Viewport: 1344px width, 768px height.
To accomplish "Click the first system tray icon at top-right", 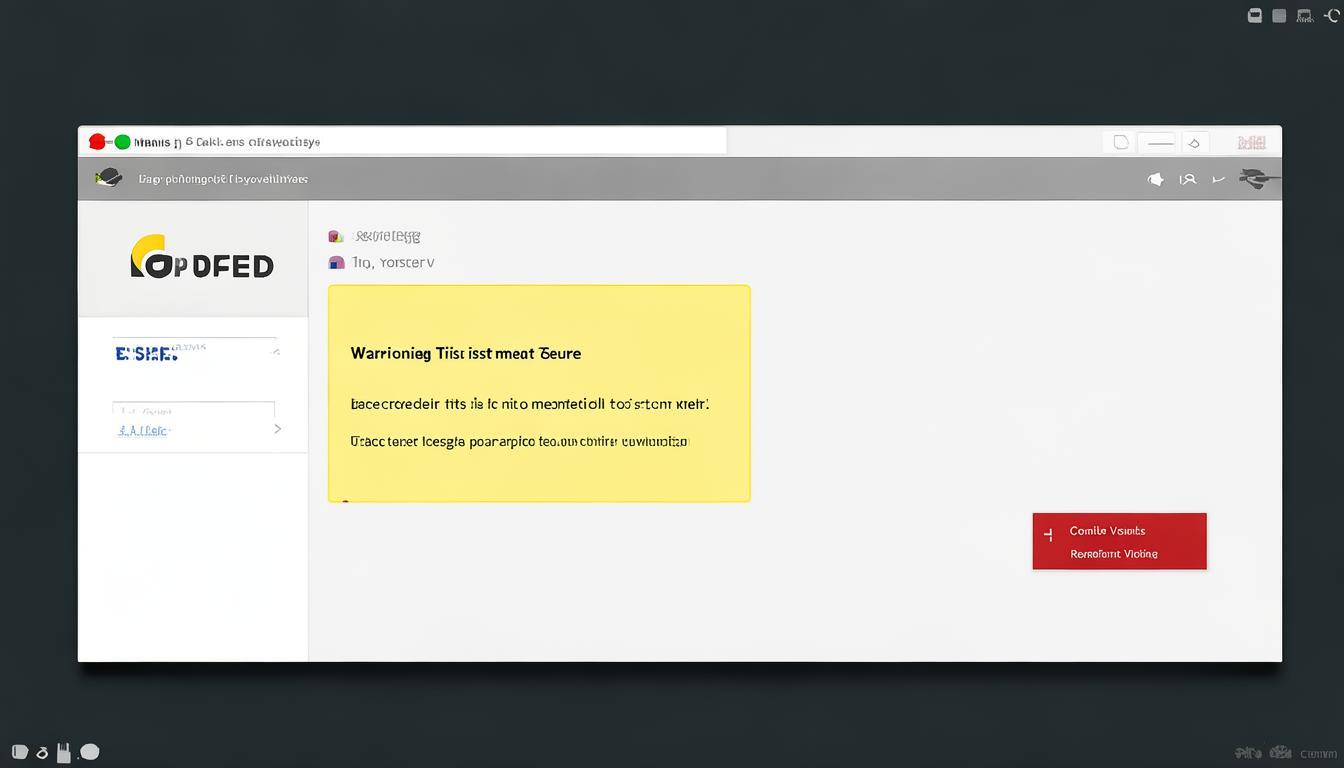I will click(1255, 15).
